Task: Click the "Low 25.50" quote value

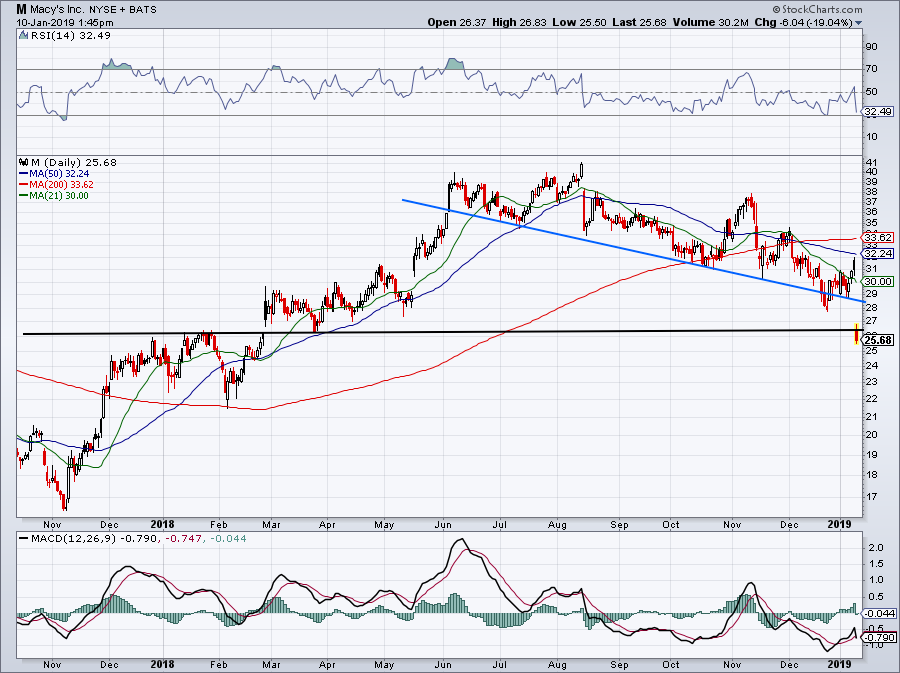Action: (579, 22)
